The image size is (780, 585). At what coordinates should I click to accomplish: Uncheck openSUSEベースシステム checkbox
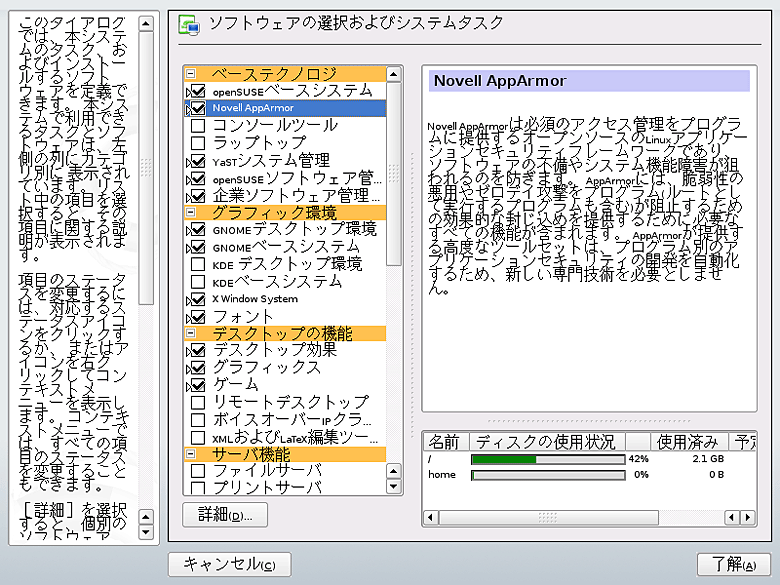(198, 91)
